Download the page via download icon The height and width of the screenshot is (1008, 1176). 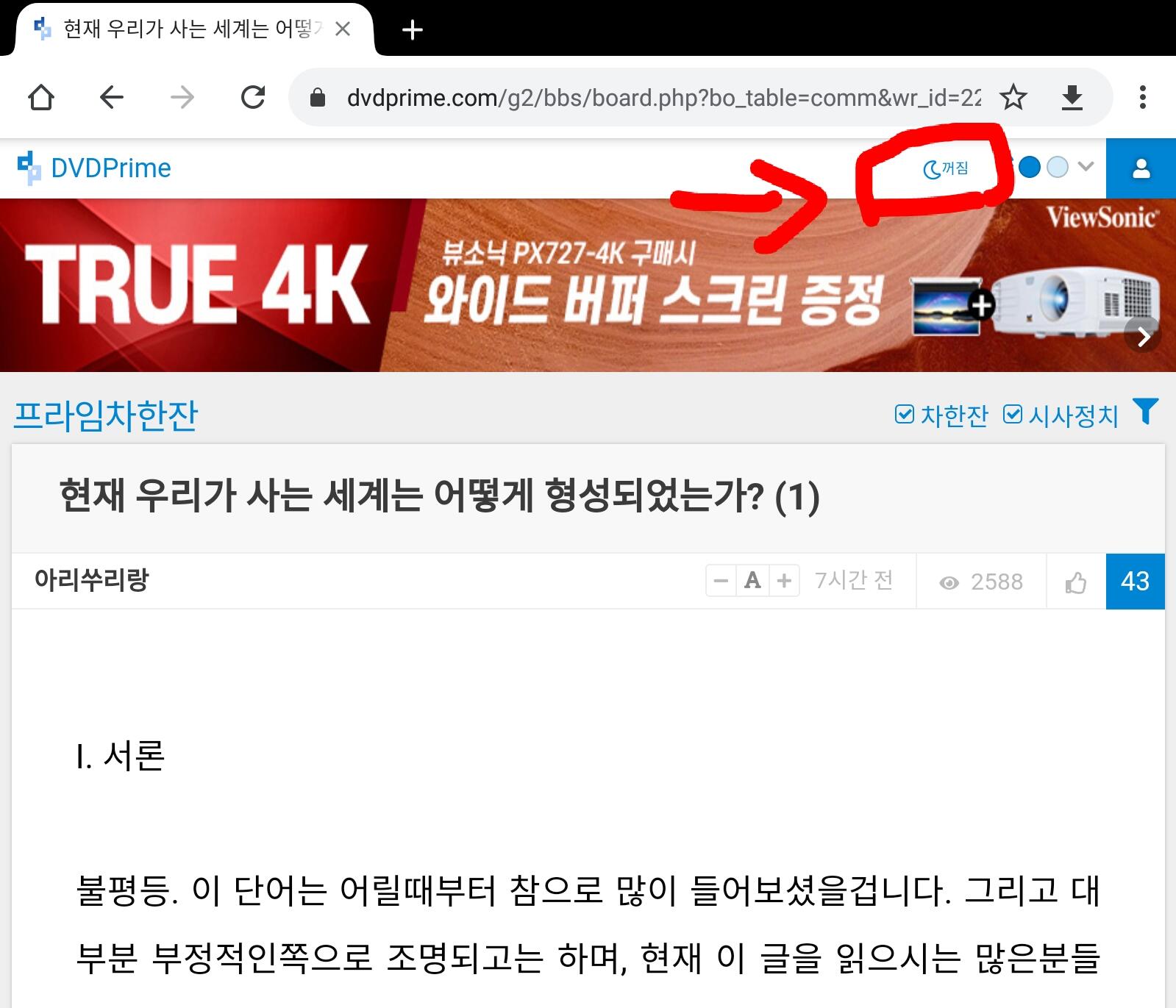(x=1072, y=97)
